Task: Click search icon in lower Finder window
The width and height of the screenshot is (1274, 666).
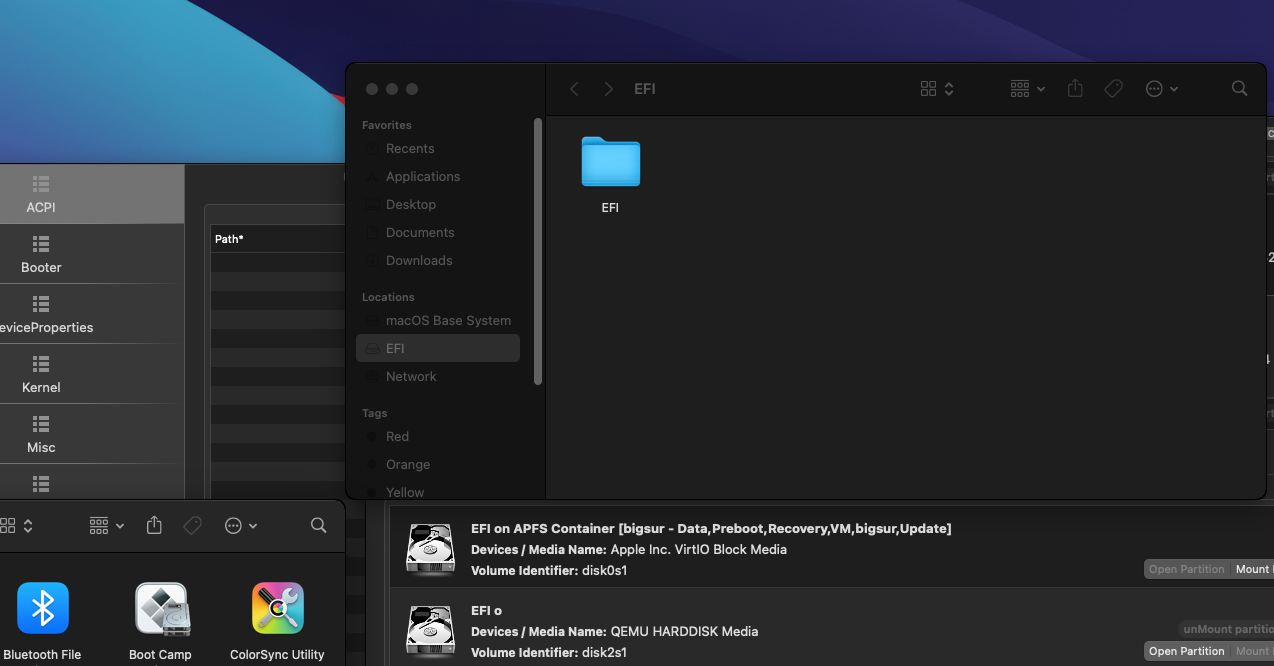Action: [318, 525]
